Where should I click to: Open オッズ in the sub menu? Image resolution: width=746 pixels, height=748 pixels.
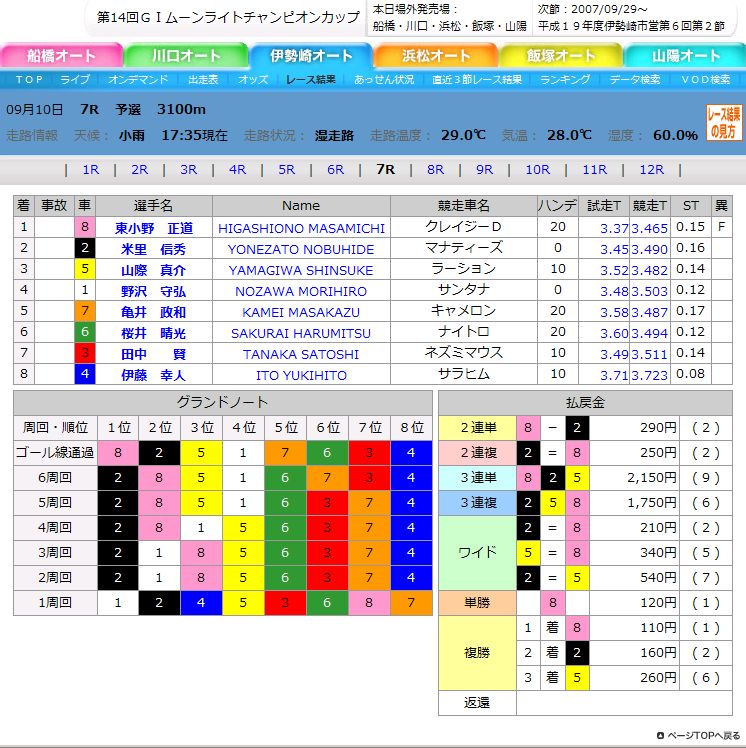(x=253, y=79)
